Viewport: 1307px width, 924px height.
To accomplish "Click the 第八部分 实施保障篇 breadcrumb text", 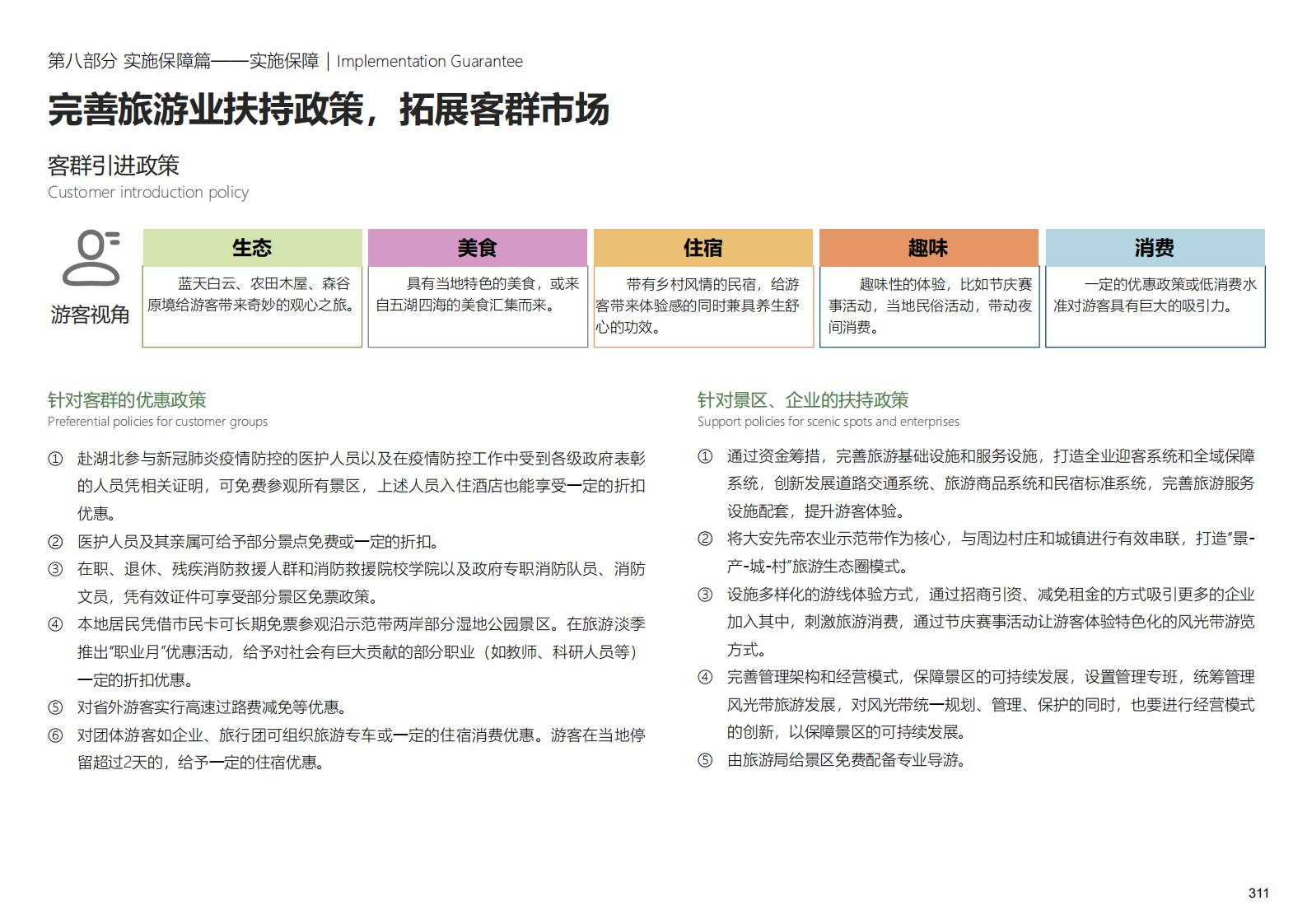I will [x=129, y=61].
